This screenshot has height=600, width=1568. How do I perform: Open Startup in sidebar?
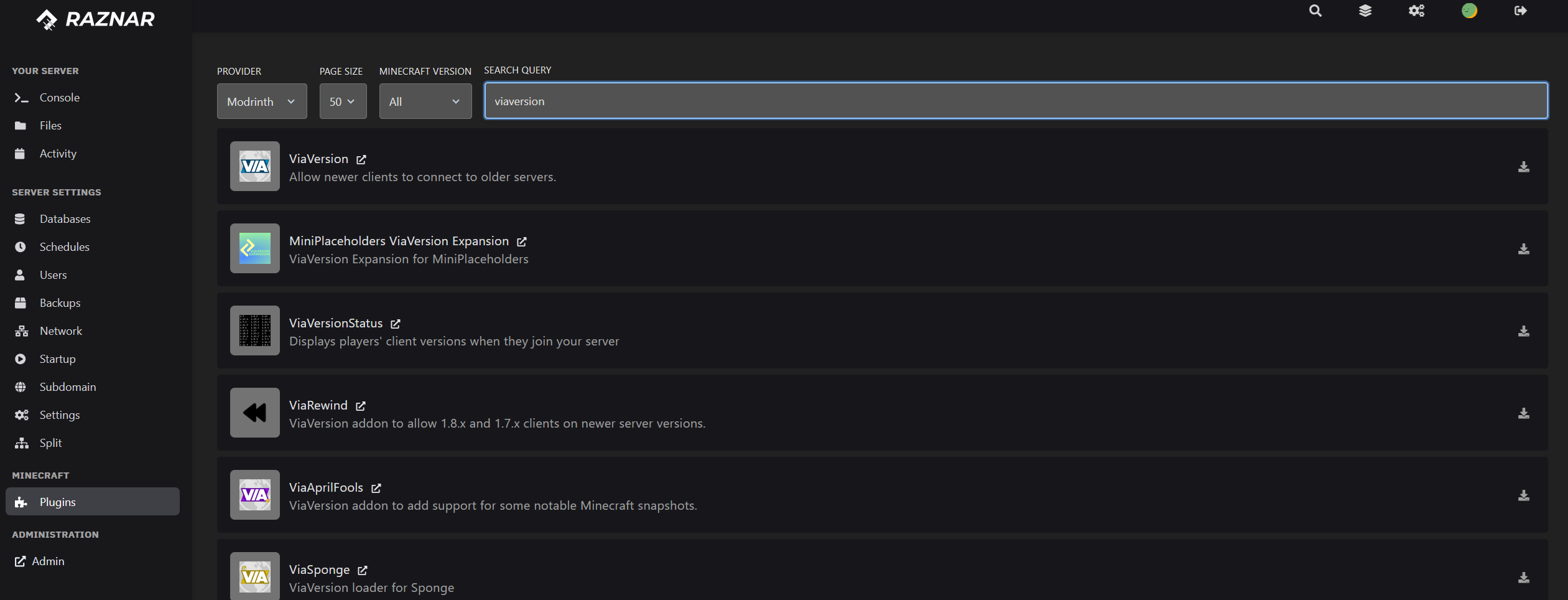(x=93, y=359)
